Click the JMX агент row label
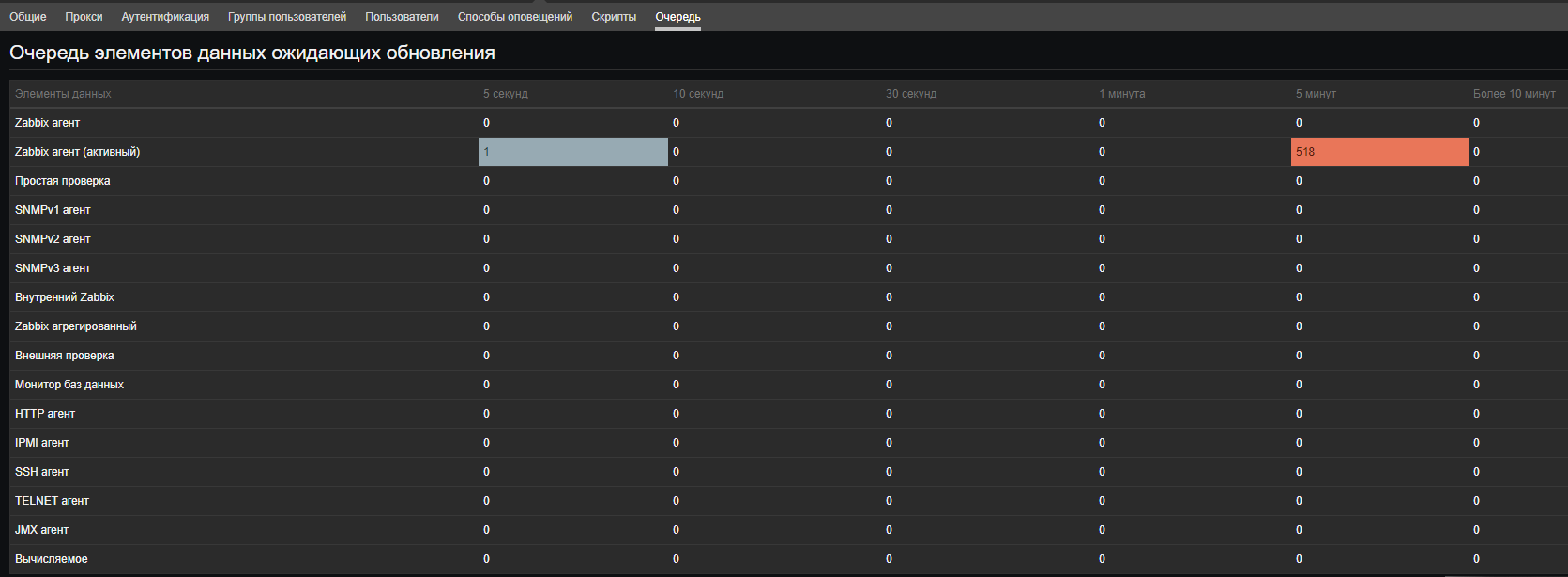 [x=41, y=530]
